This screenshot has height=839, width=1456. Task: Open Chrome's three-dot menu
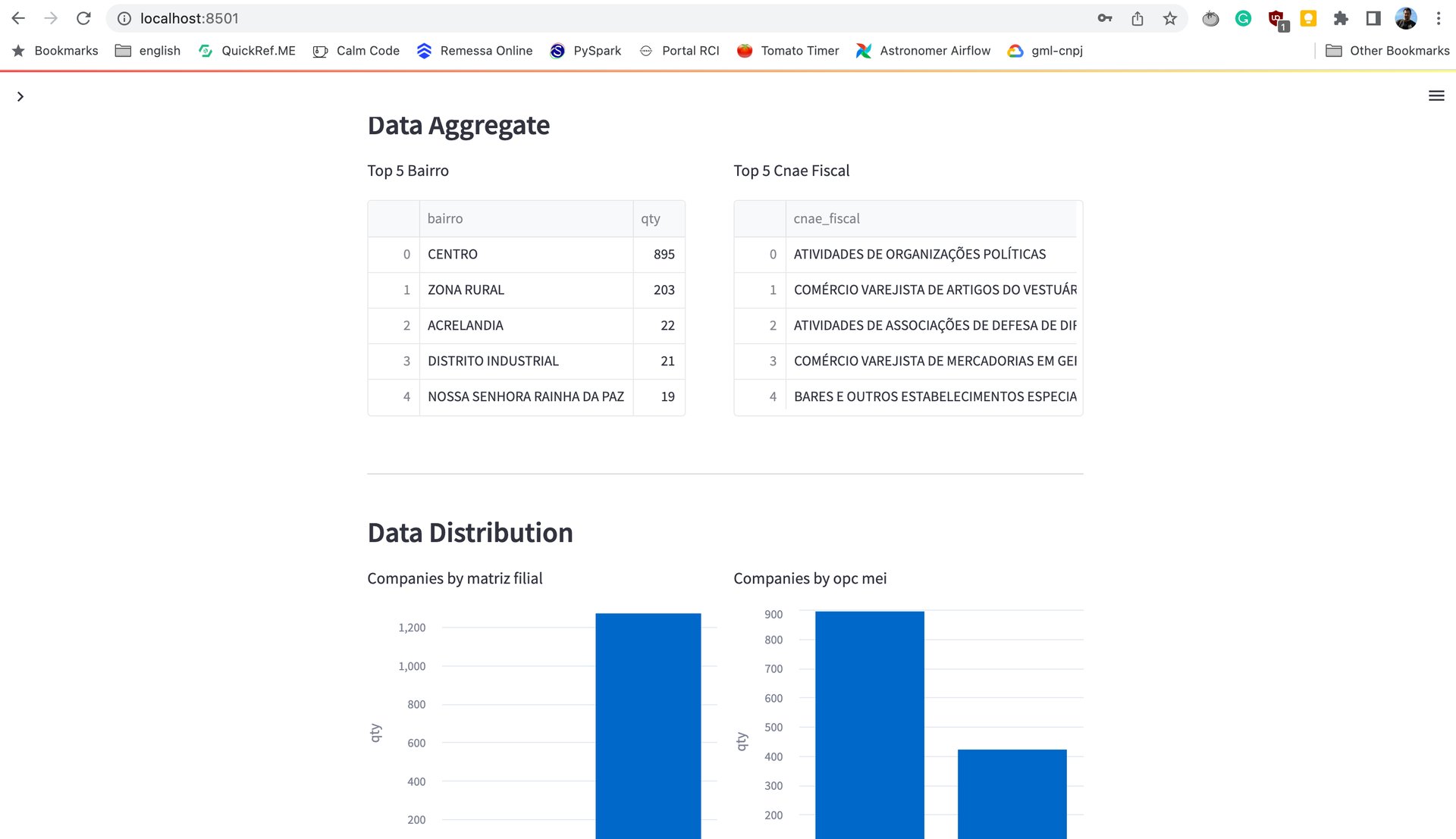tap(1438, 18)
